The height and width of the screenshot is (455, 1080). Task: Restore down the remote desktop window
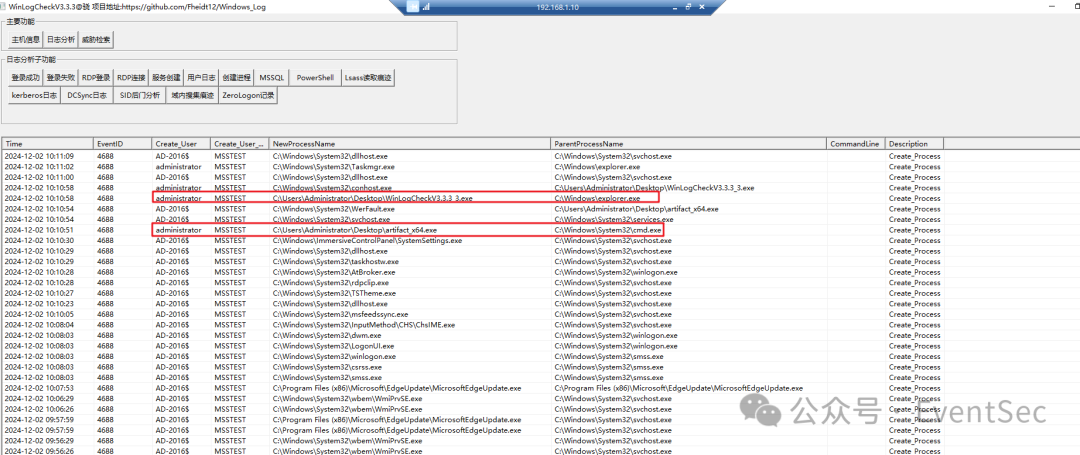point(687,7)
